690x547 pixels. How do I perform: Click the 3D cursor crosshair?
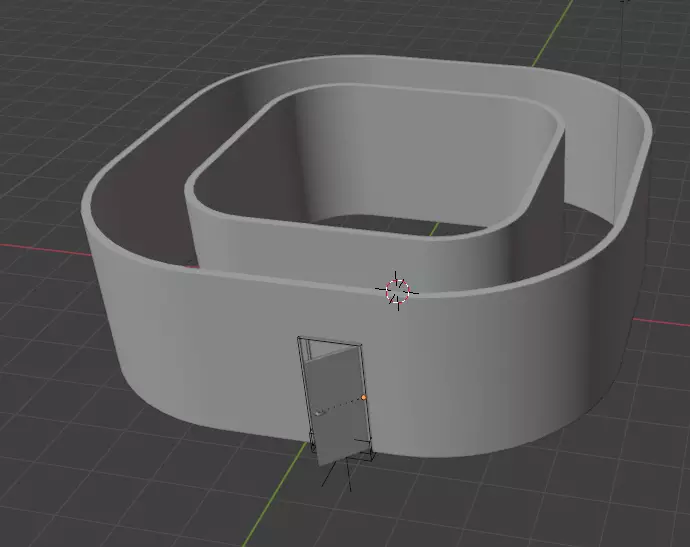click(397, 291)
